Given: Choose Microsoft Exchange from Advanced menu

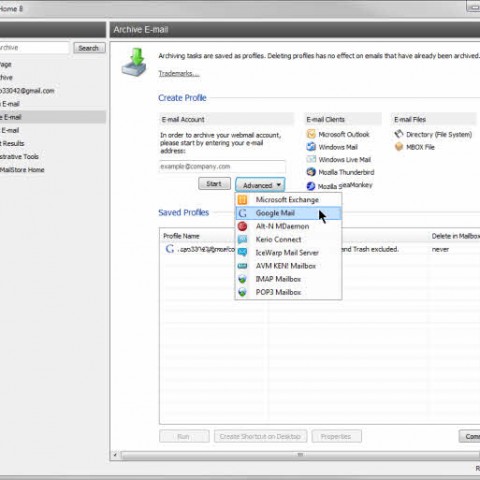Looking at the screenshot, I should tap(288, 200).
